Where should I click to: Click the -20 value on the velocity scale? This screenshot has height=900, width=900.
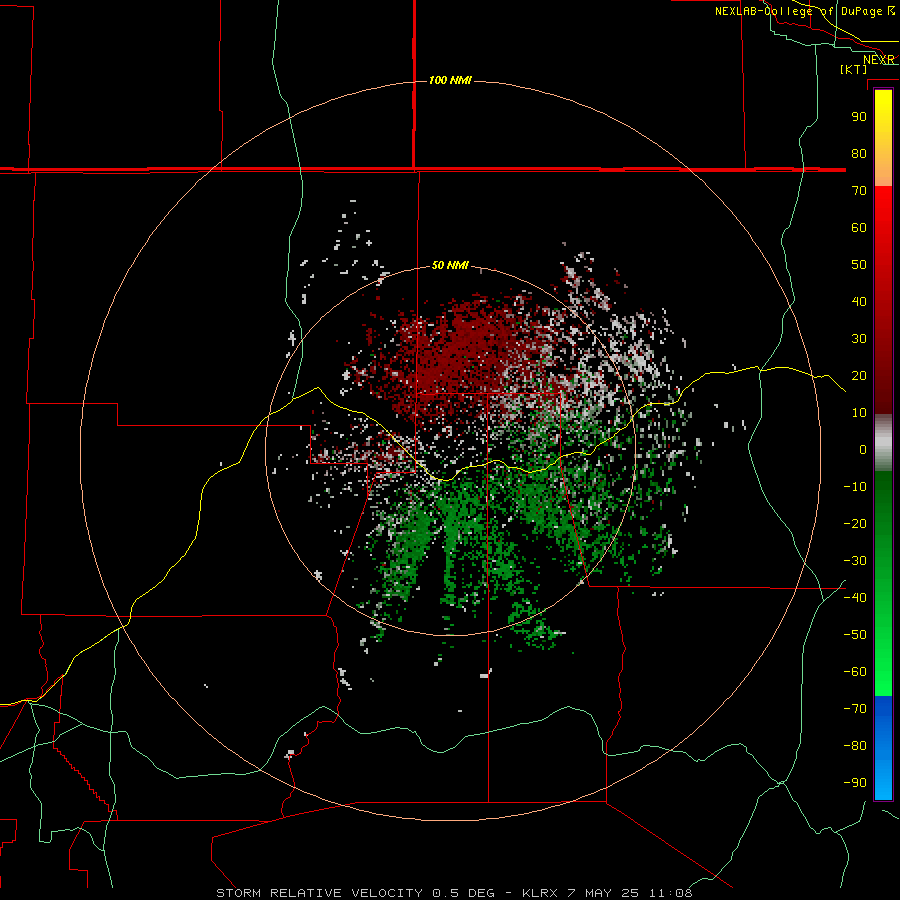click(855, 523)
